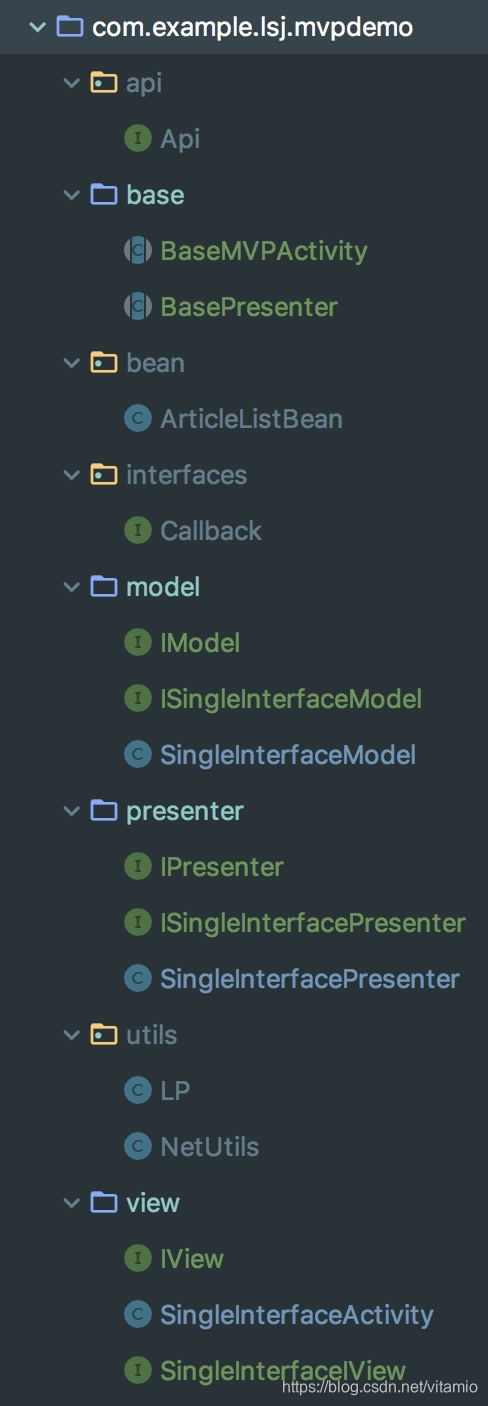This screenshot has height=1406, width=488.
Task: Collapse the view folder arrow
Action: click(x=71, y=1202)
